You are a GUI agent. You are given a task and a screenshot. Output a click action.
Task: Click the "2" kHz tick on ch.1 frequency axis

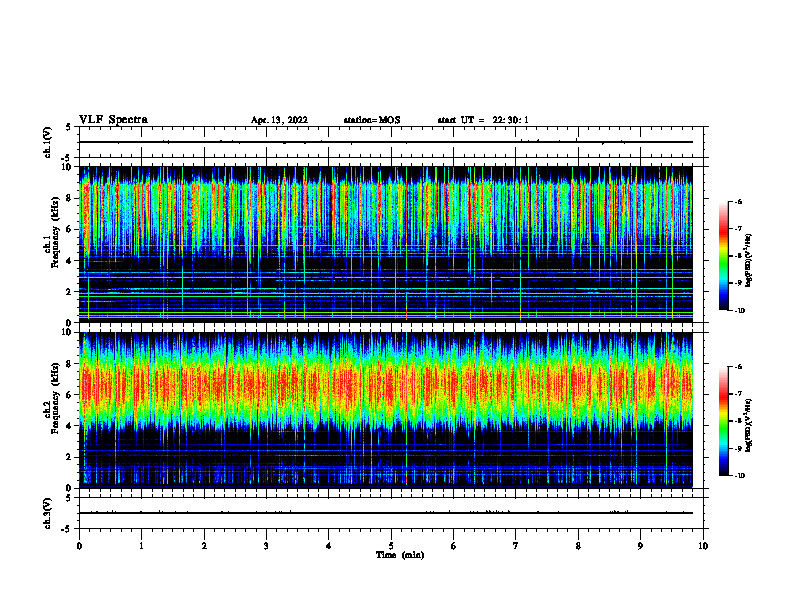tap(70, 291)
